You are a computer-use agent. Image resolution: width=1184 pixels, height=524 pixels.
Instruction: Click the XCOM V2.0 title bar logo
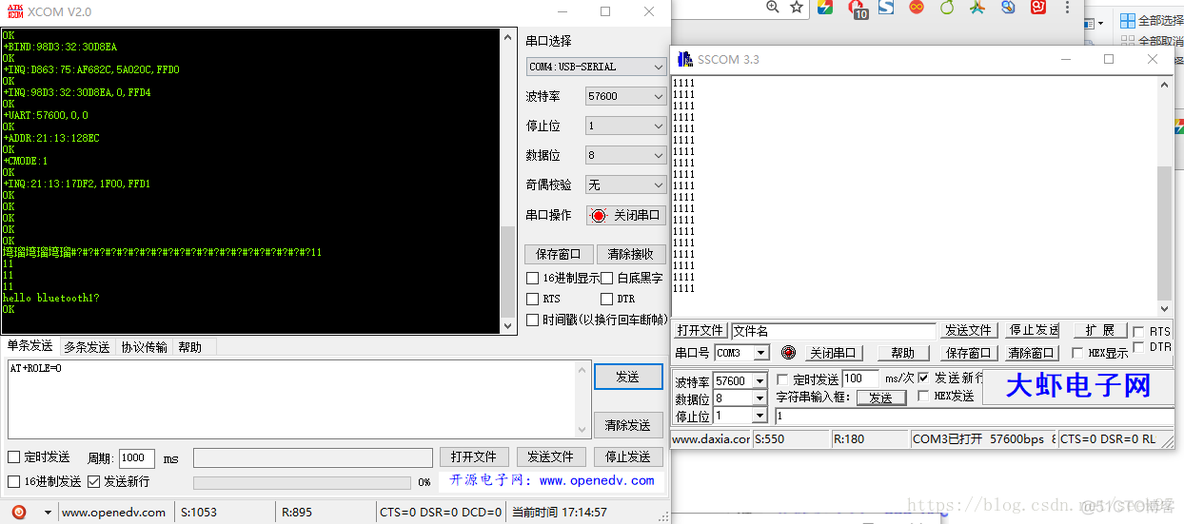tap(14, 11)
